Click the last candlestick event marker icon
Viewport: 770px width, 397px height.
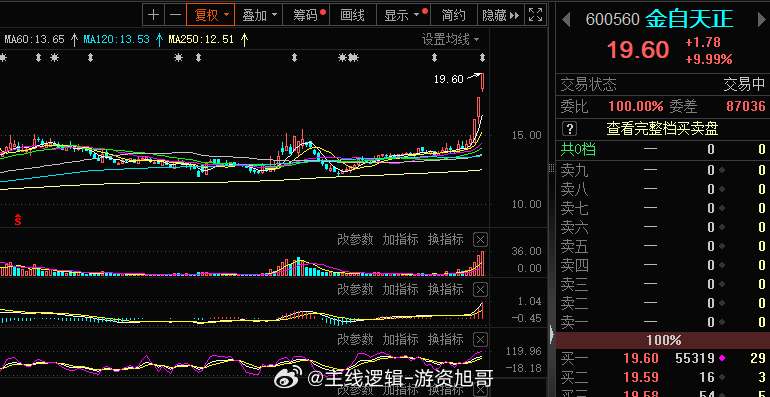pyautogui.click(x=482, y=58)
